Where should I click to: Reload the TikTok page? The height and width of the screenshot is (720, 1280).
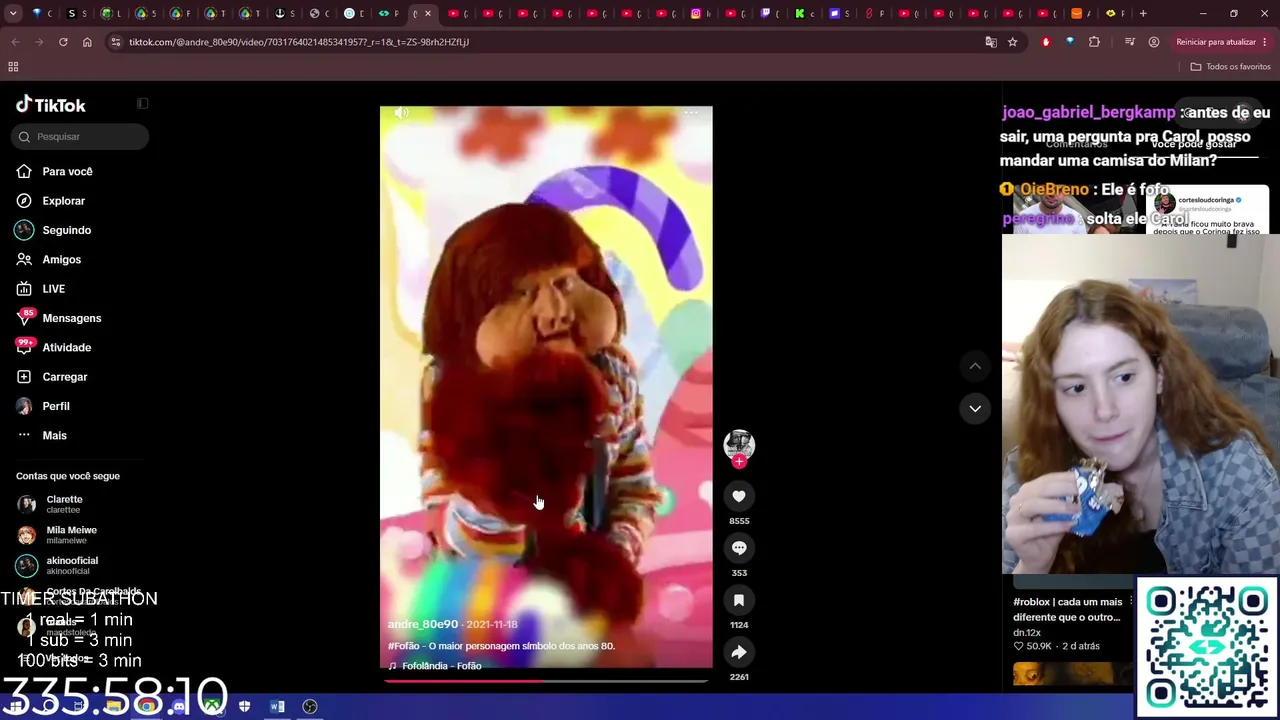click(x=63, y=42)
